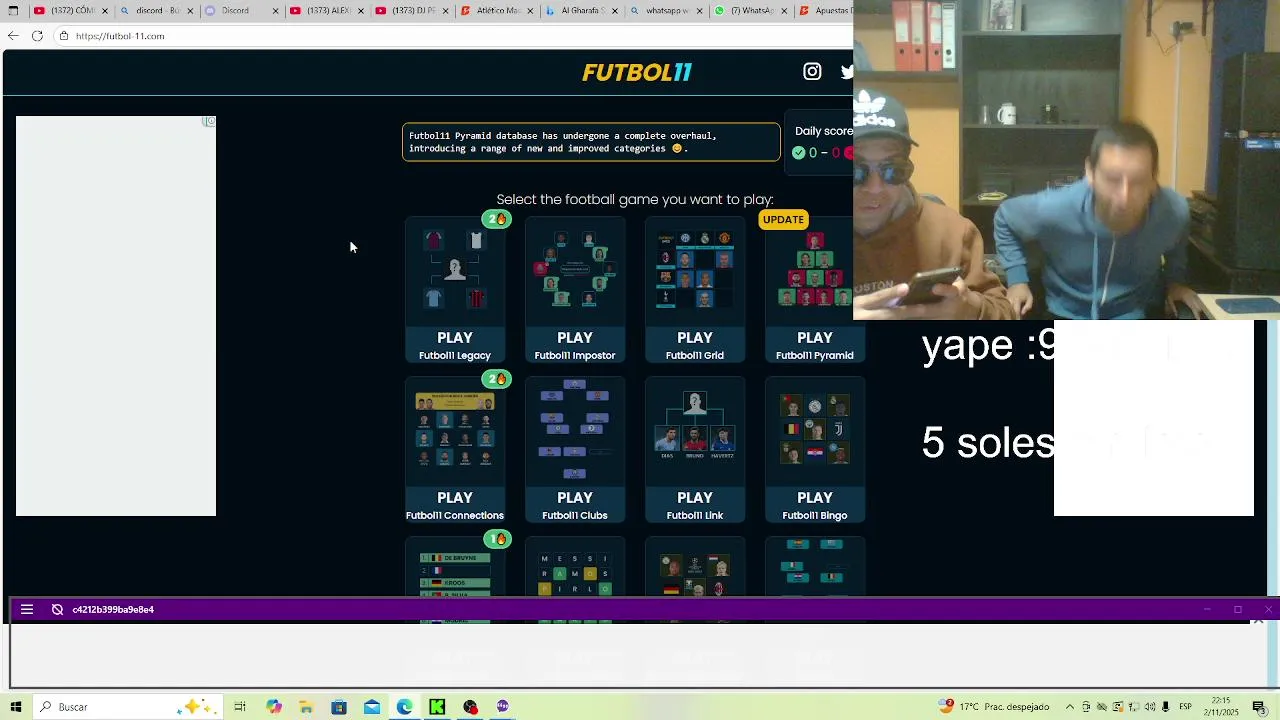
Task: Play Futbol11 Link game
Action: tap(695, 450)
